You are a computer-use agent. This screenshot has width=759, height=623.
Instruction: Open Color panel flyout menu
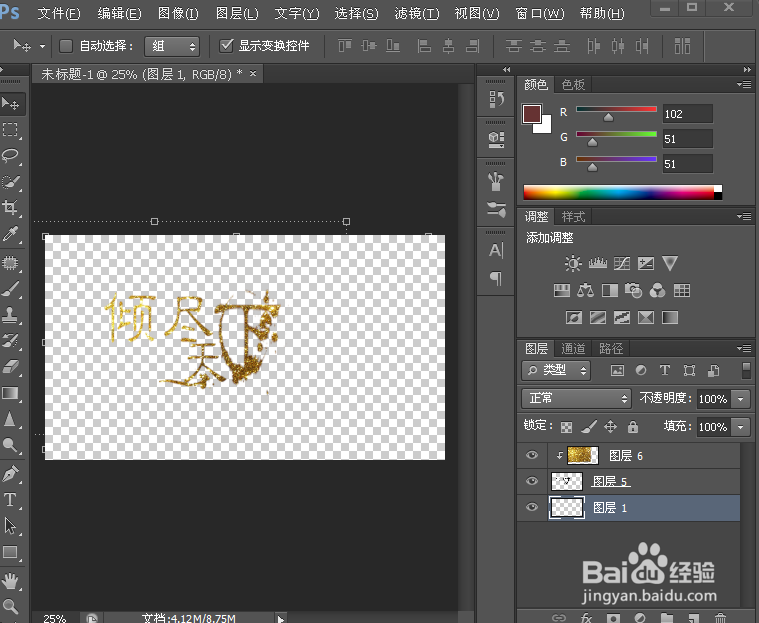tap(744, 85)
